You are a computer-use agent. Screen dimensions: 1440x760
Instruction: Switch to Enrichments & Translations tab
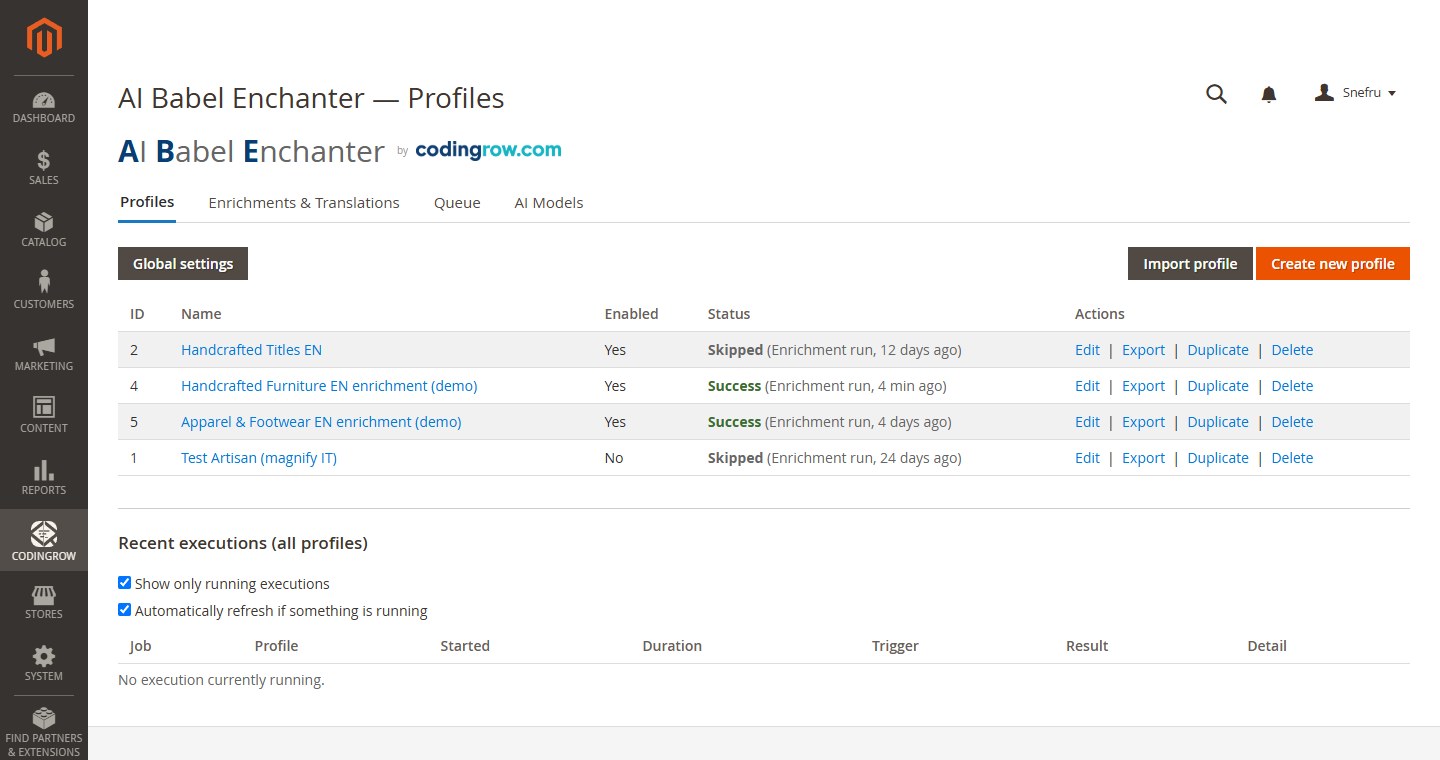coord(304,203)
